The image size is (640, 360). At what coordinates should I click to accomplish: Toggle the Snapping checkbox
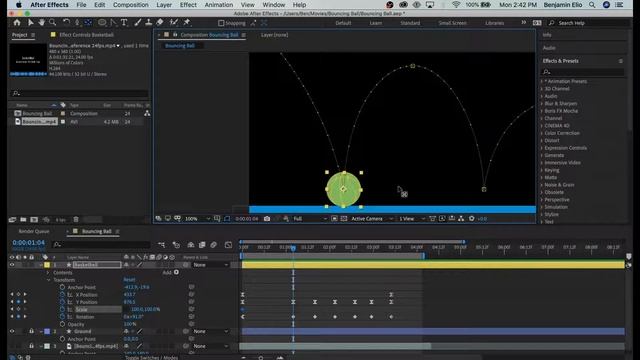click(221, 23)
